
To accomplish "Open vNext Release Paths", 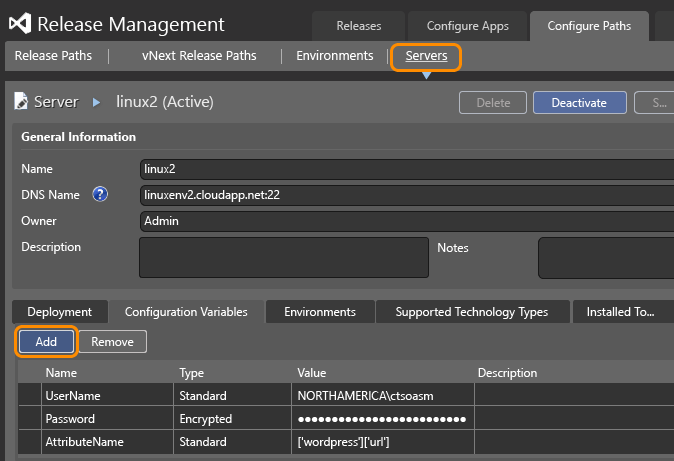I will (x=199, y=55).
